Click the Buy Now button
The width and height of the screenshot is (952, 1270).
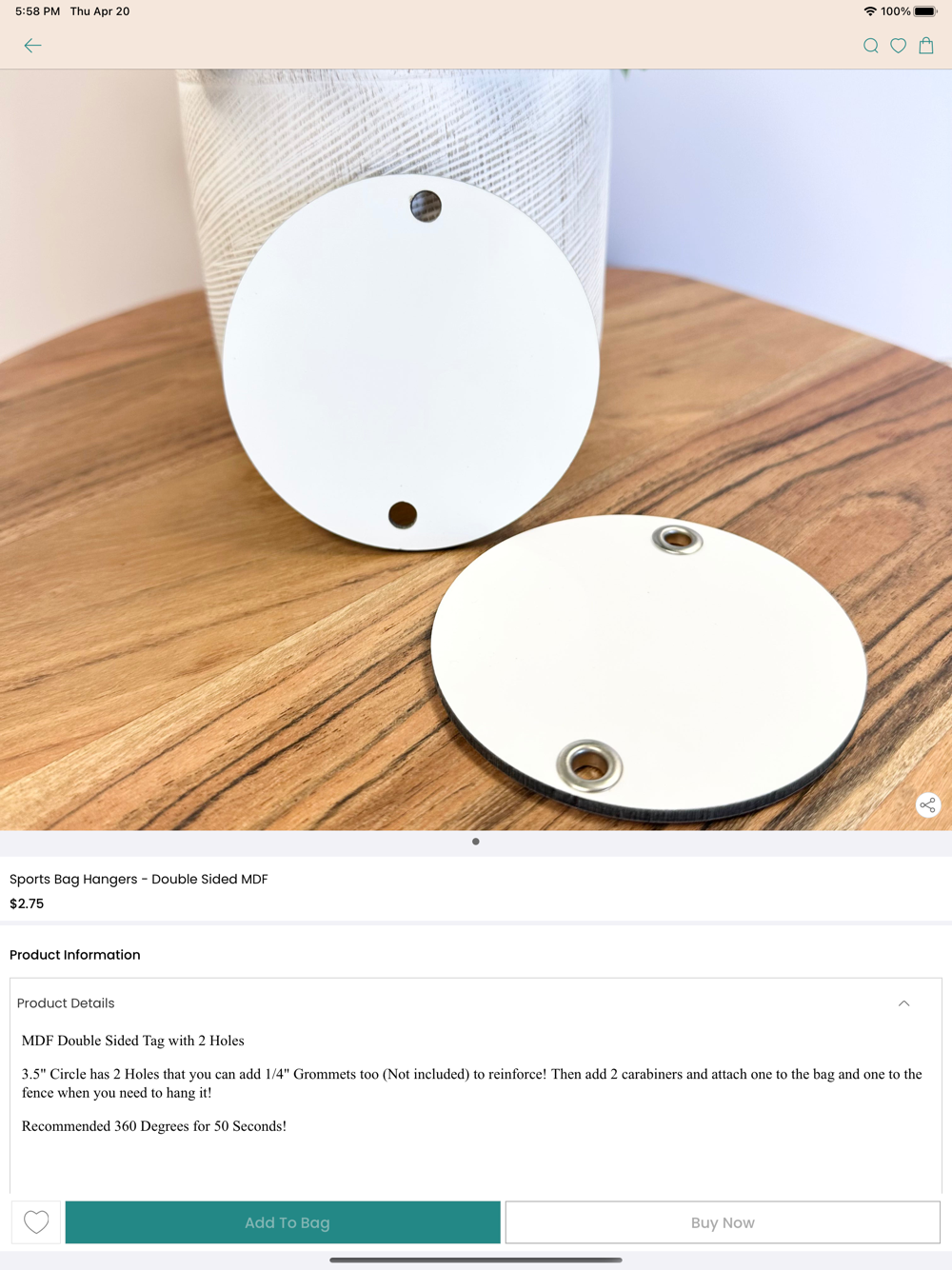723,1222
